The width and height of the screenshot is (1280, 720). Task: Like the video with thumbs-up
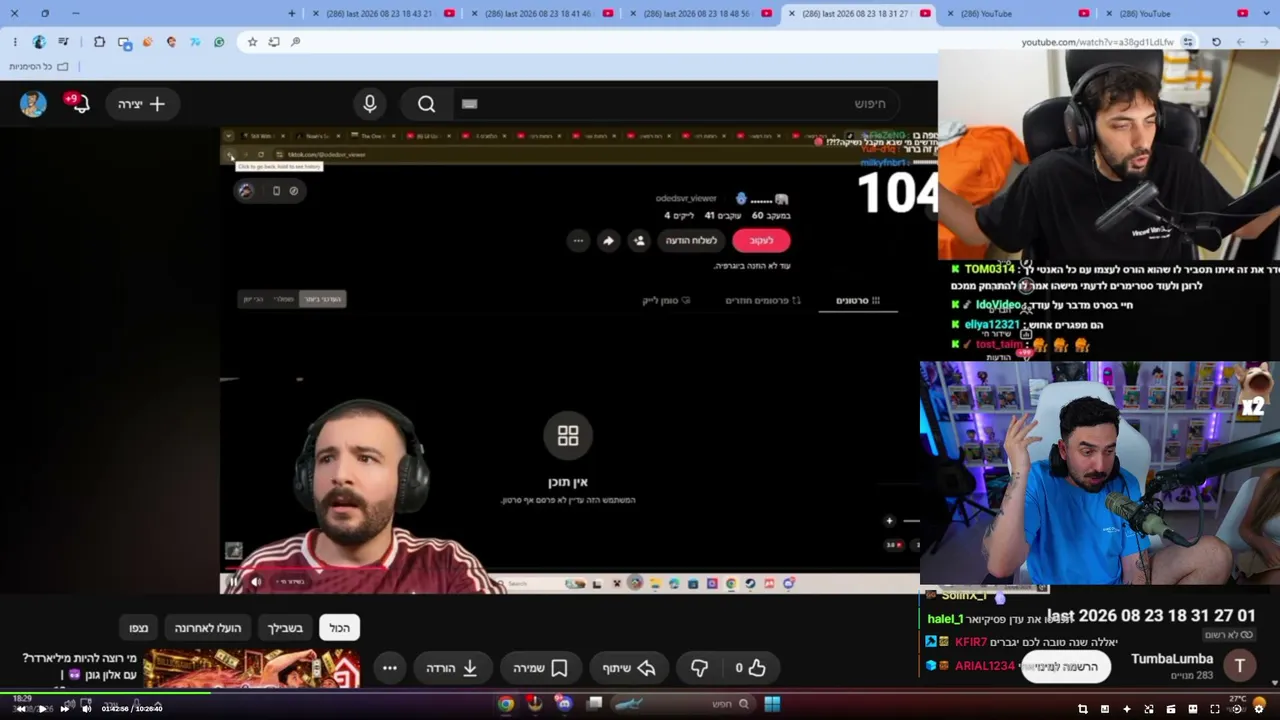(x=750, y=668)
